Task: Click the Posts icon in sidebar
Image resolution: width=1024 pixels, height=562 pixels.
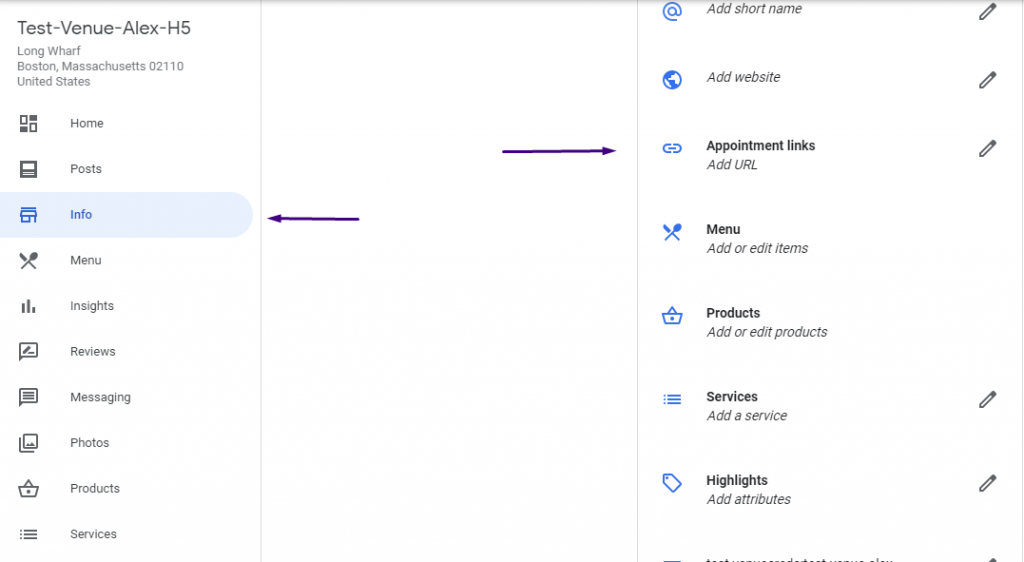Action: (x=28, y=169)
